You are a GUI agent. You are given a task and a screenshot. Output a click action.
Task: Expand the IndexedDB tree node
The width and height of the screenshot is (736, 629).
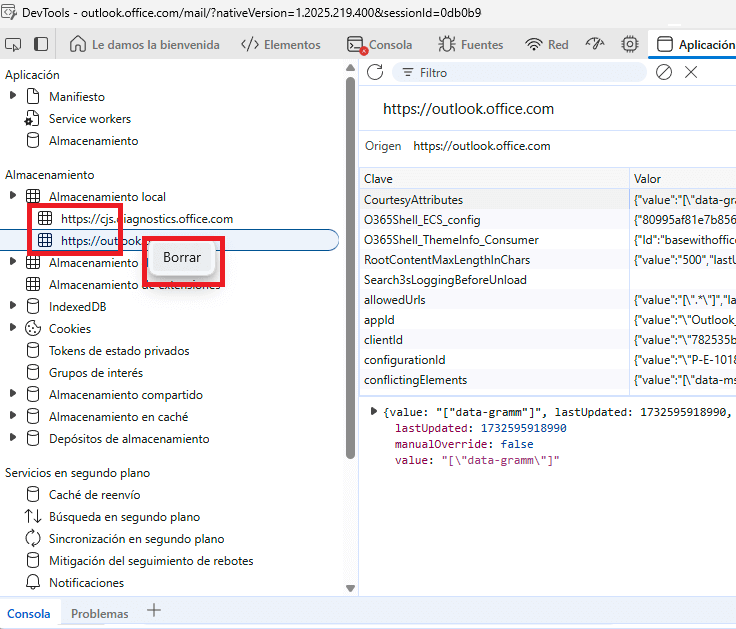(13, 306)
